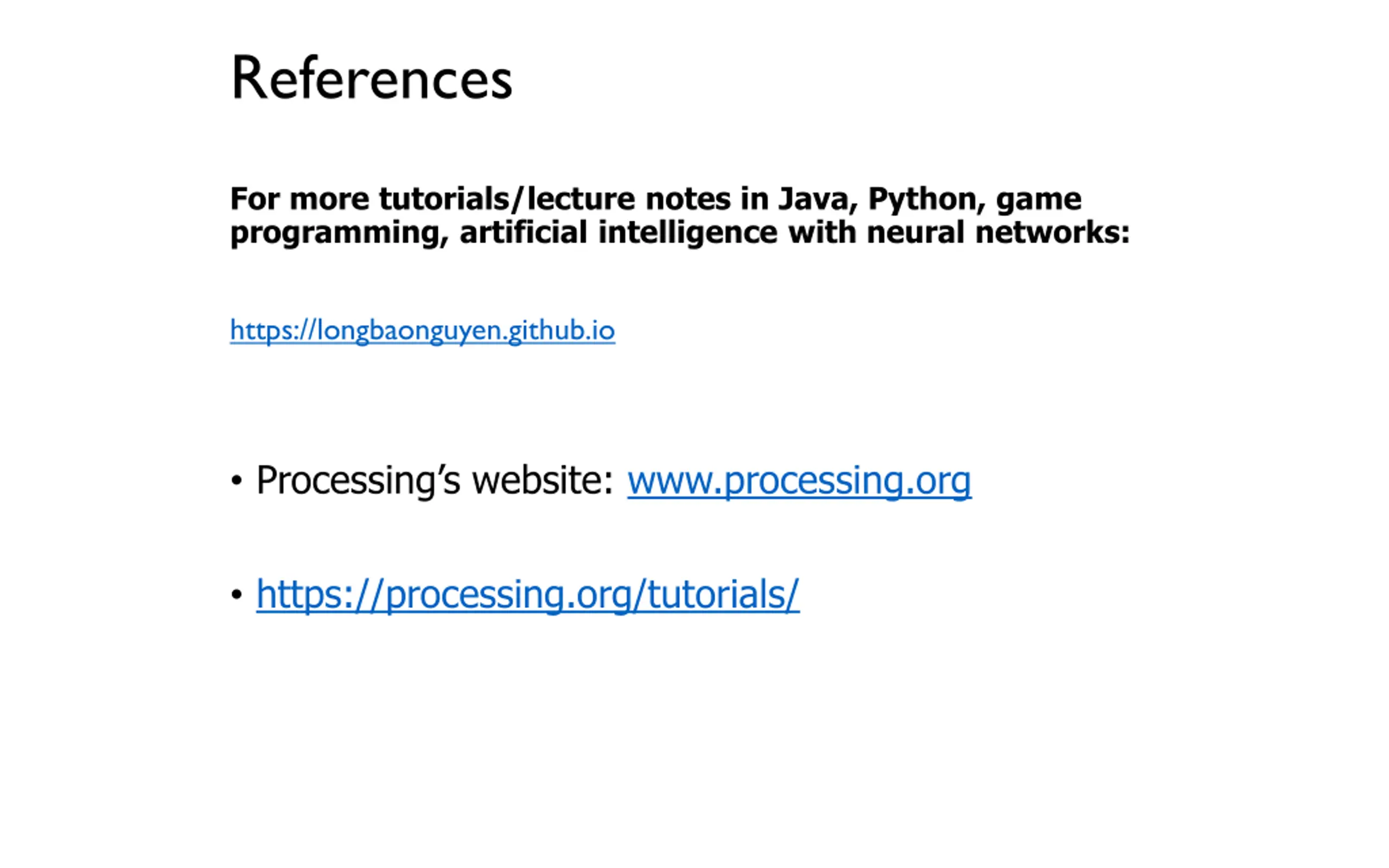Click the word "tutorials/lecture" in bold text
Image resolution: width=1389 pixels, height=868 pixels.
507,199
